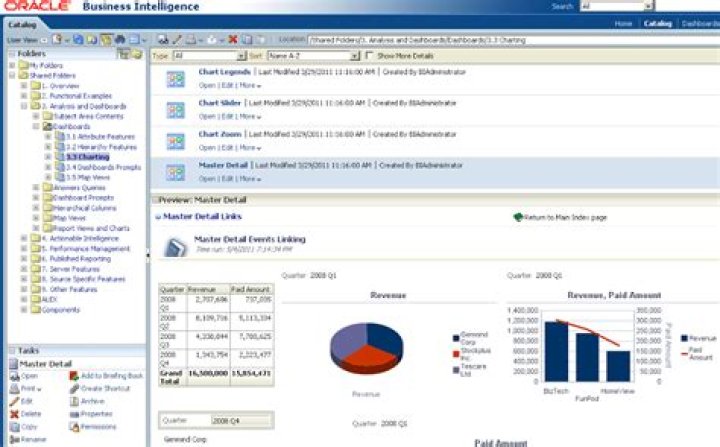The width and height of the screenshot is (720, 447).
Task: Click the Return to Main Index page link
Action: click(x=565, y=217)
